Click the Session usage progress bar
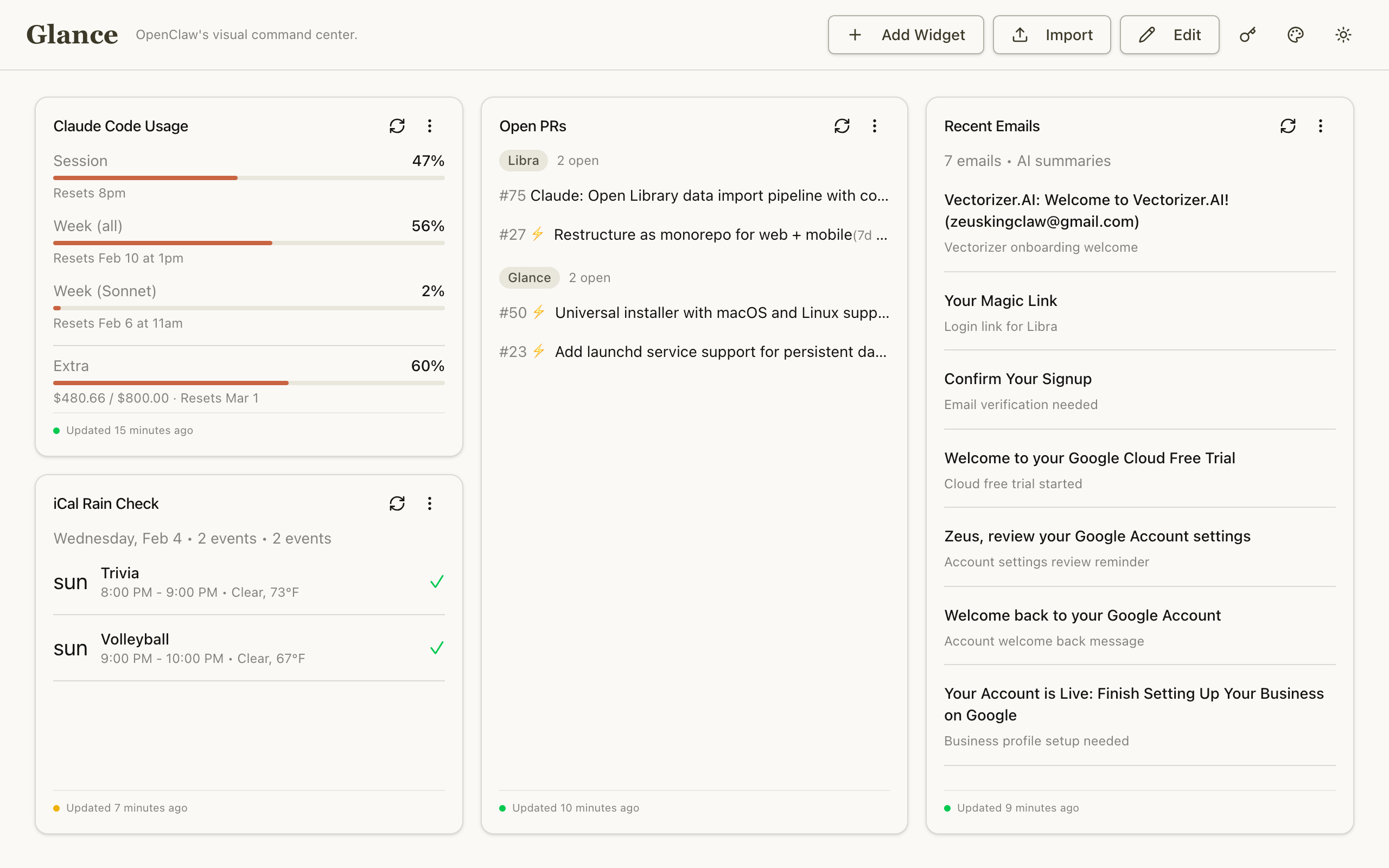This screenshot has height=868, width=1389. [249, 178]
